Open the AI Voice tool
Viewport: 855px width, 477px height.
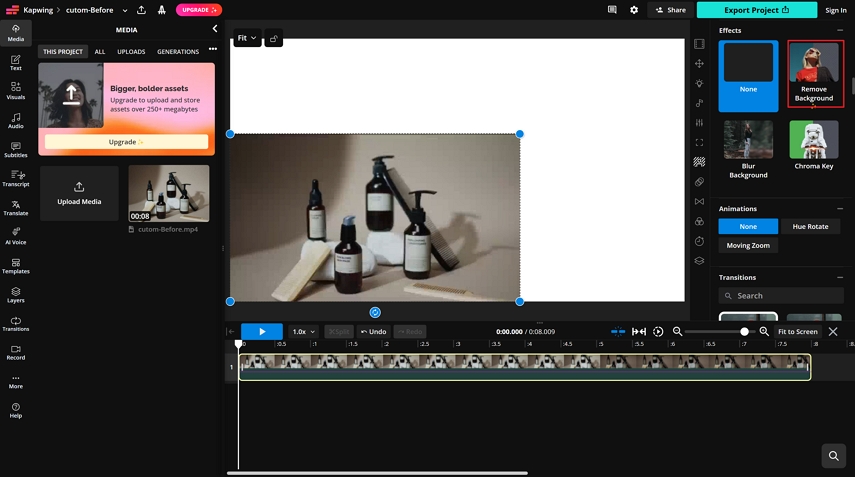(16, 236)
